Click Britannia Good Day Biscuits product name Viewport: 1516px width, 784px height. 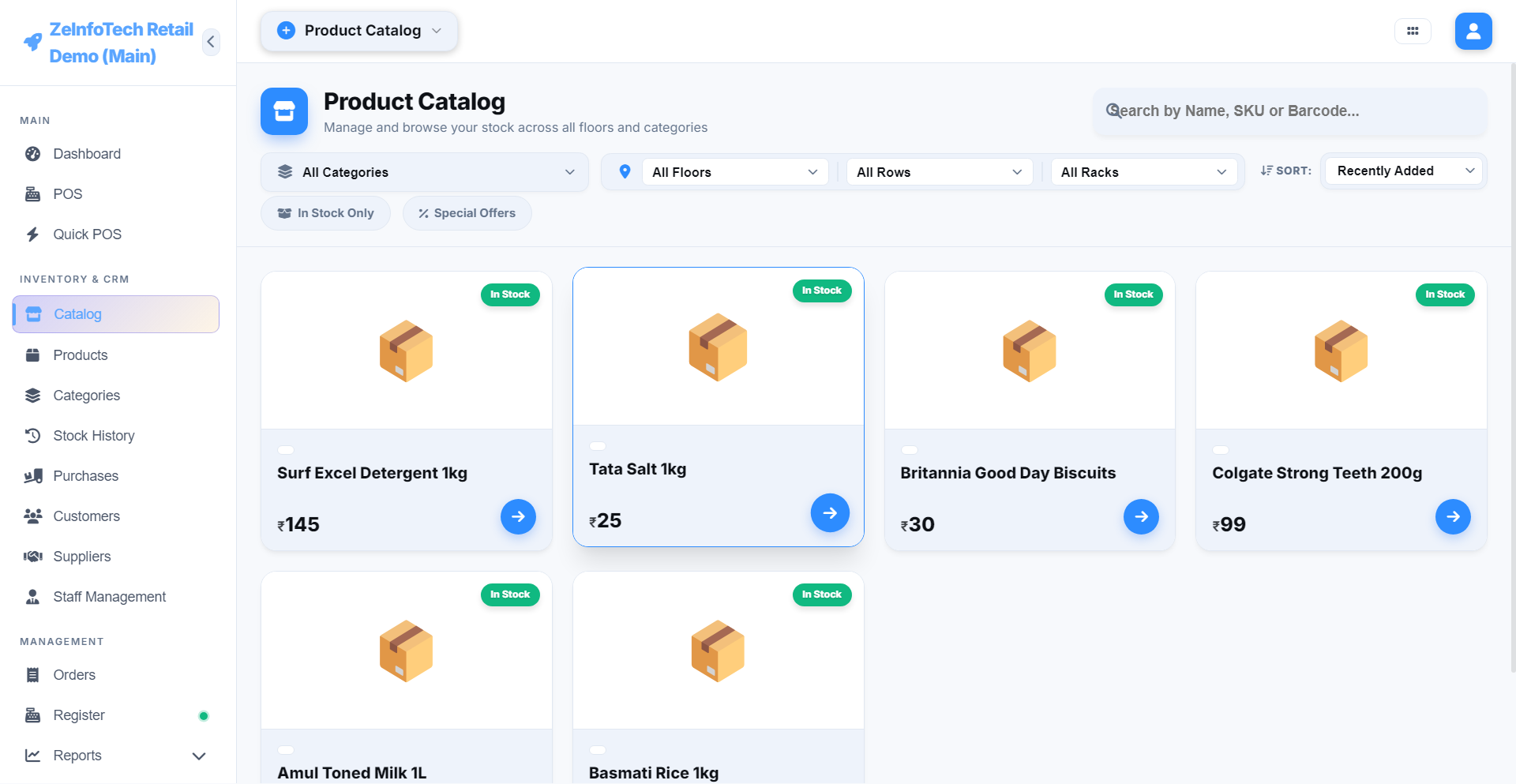point(1008,473)
